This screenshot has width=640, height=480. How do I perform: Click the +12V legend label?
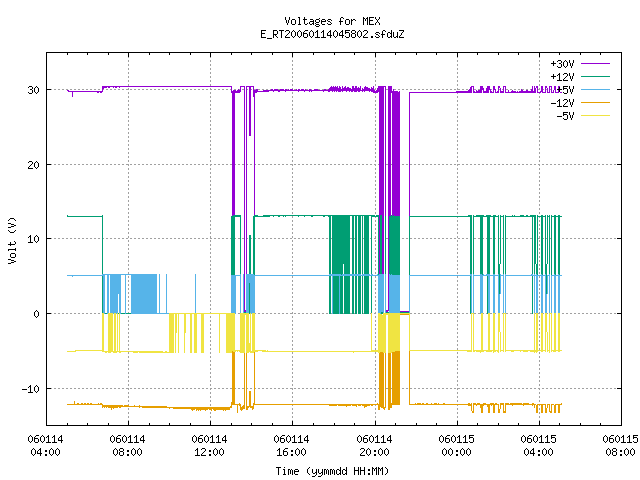562,77
